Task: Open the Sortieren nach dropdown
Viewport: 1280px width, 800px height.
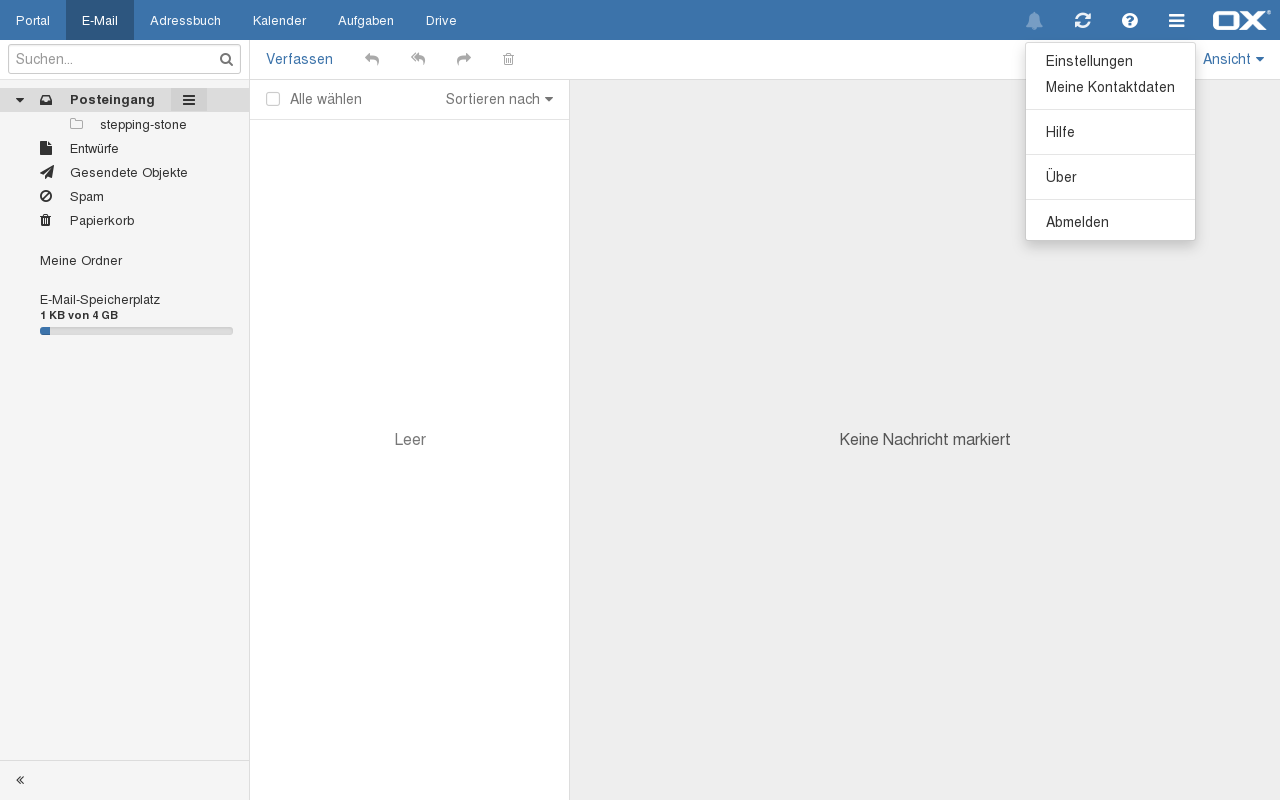Action: (x=499, y=99)
